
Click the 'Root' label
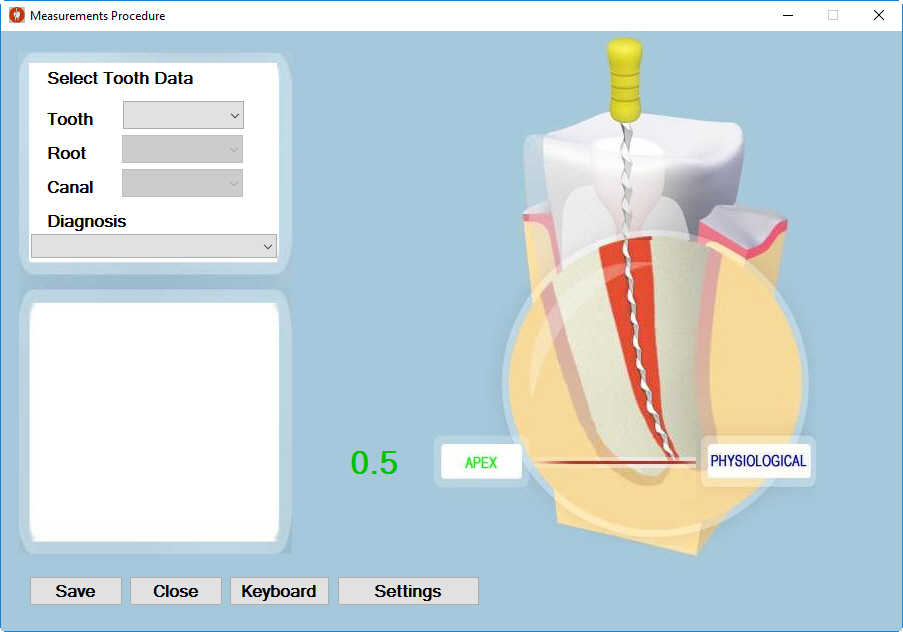(x=67, y=153)
